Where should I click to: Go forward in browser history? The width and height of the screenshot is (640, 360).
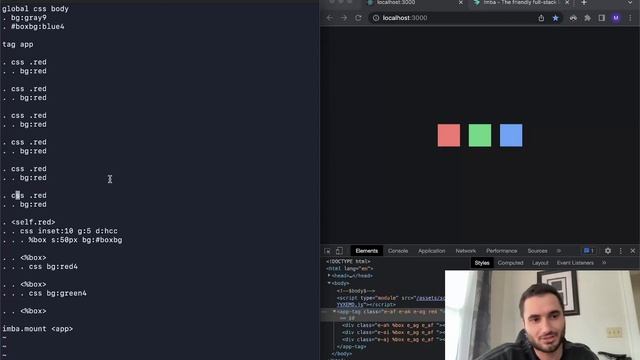pos(344,18)
